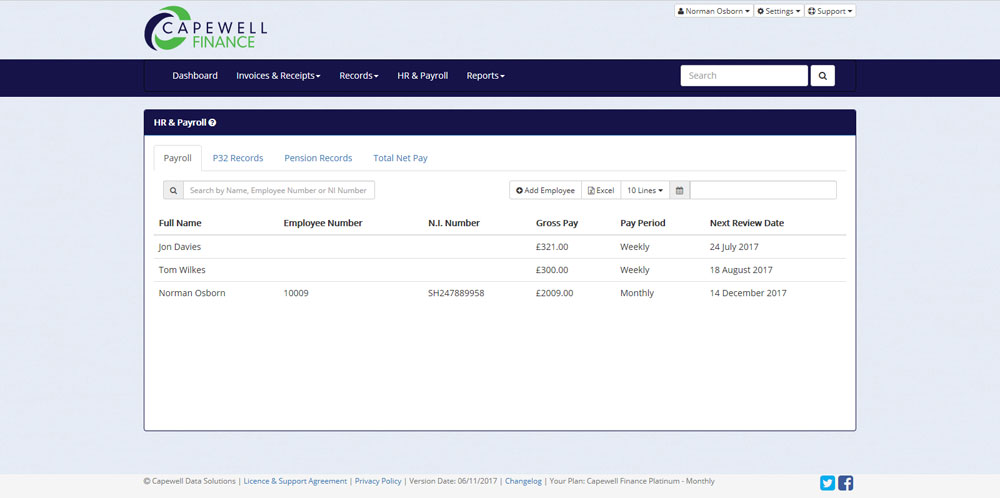Image resolution: width=1000 pixels, height=498 pixels.
Task: Click the Pay Period column header
Action: 642,223
